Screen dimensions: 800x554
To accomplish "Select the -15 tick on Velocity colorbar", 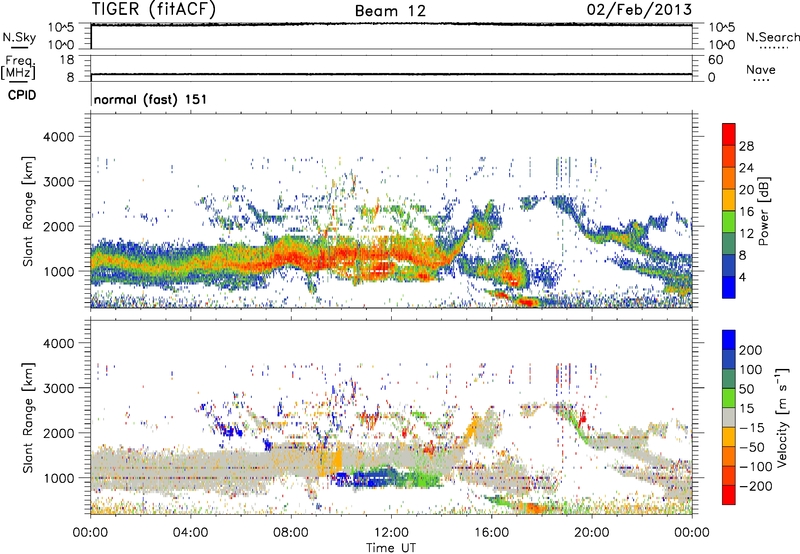I will [752, 427].
